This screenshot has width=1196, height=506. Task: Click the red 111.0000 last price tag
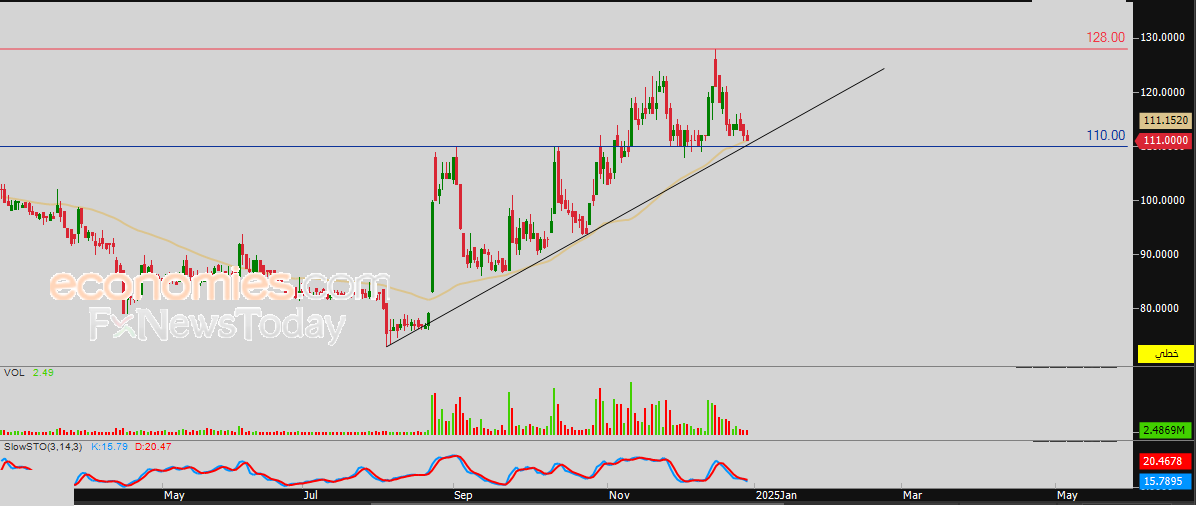pos(1165,140)
